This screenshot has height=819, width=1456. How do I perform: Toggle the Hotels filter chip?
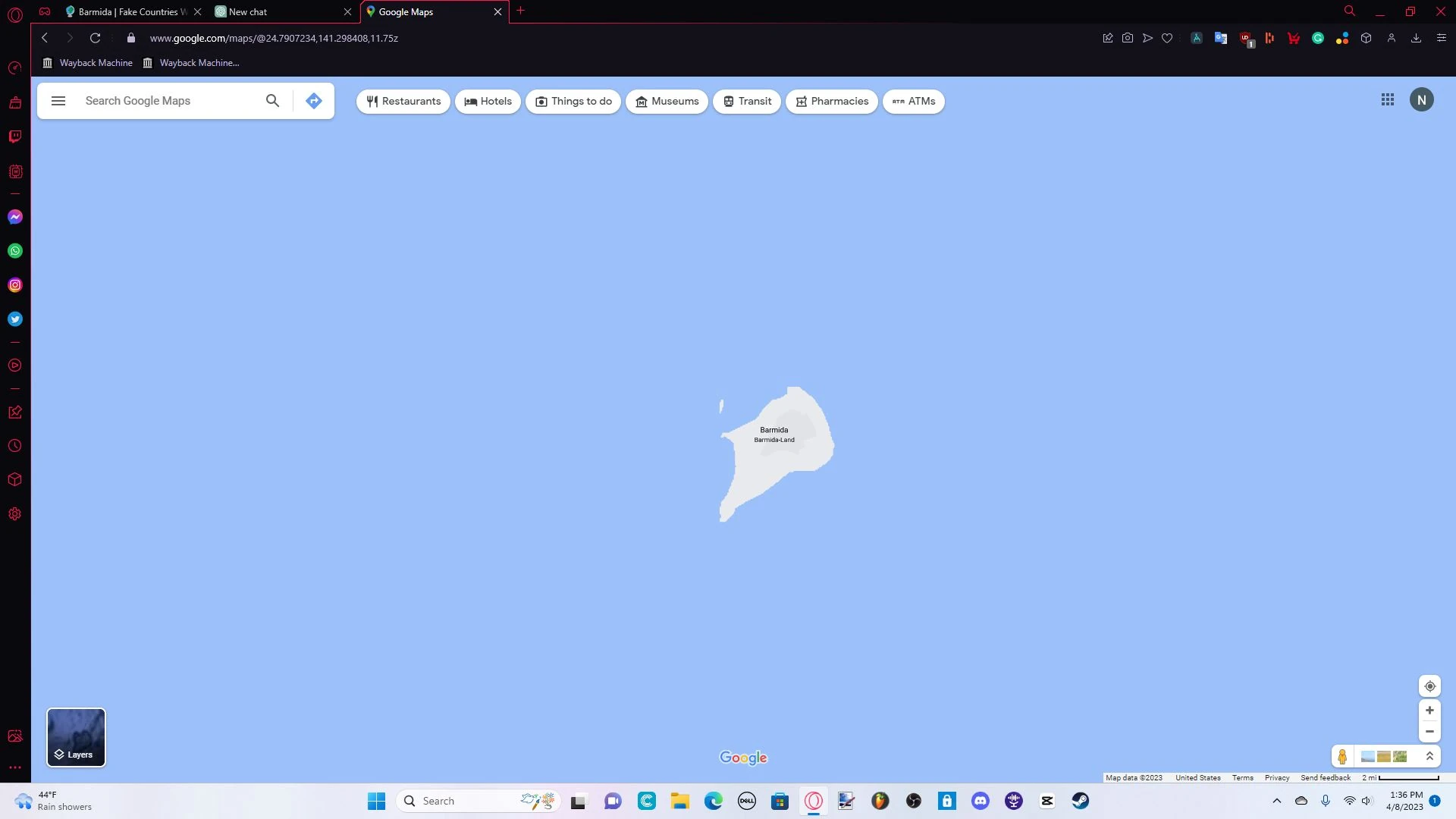click(x=488, y=102)
